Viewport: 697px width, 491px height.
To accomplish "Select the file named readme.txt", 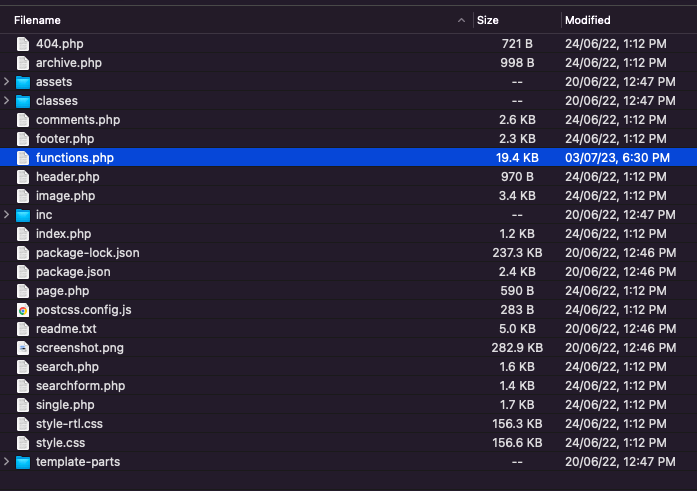I will (x=66, y=329).
